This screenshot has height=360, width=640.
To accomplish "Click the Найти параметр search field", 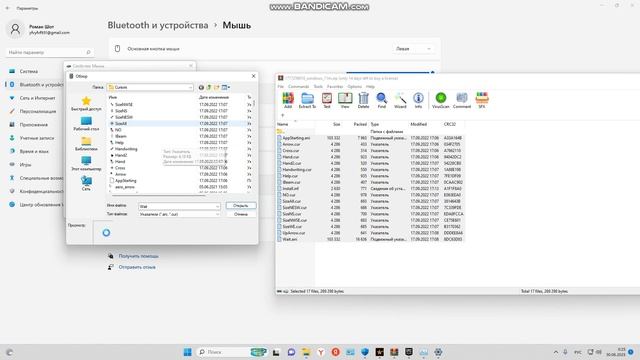I will (49, 52).
